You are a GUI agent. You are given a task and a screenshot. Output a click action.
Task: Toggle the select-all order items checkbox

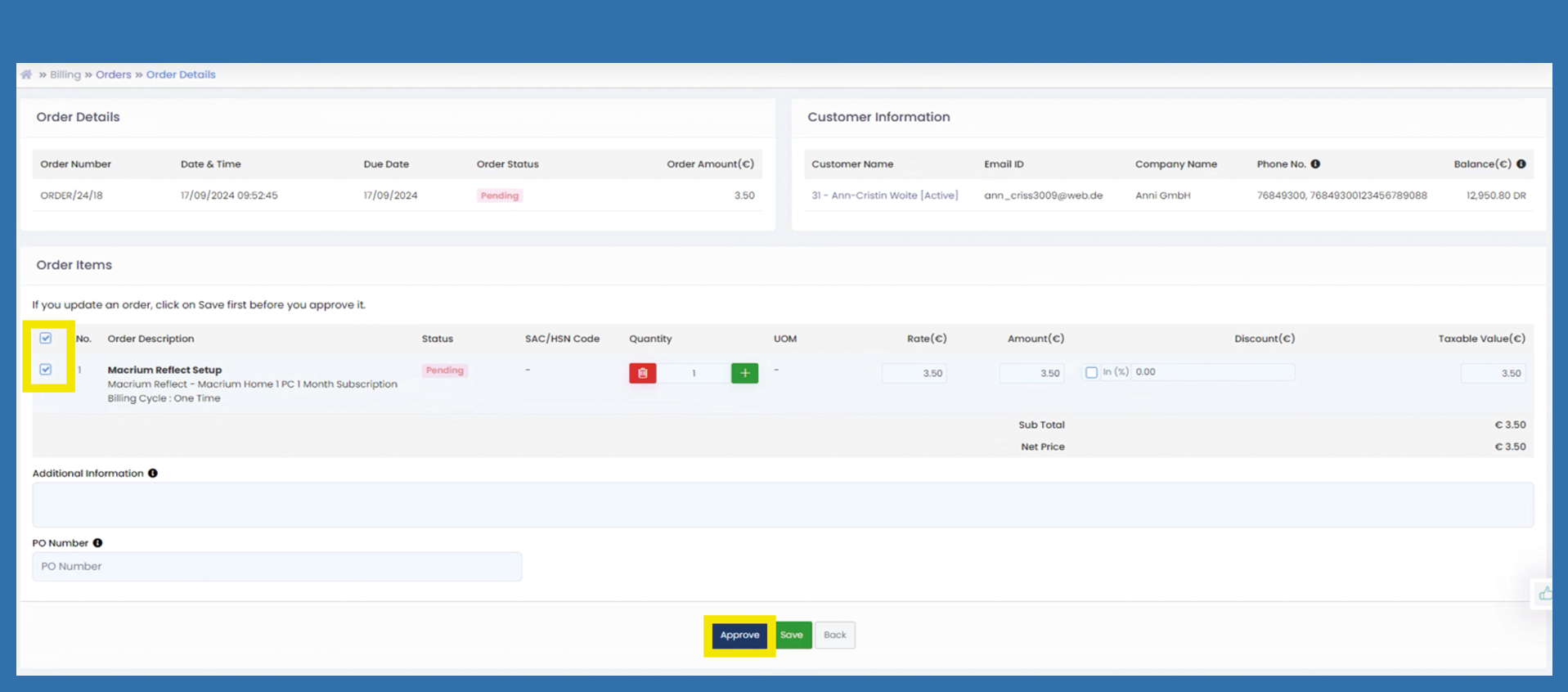[x=46, y=339]
